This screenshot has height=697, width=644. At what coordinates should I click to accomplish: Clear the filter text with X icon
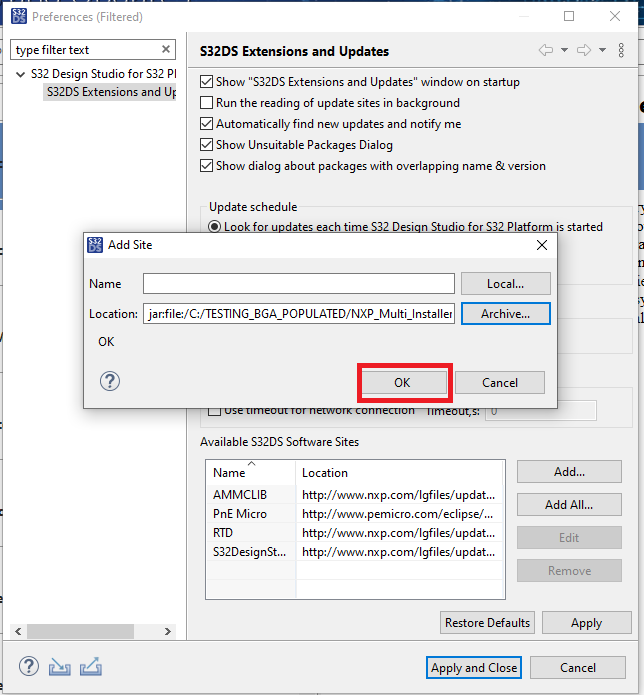point(166,50)
